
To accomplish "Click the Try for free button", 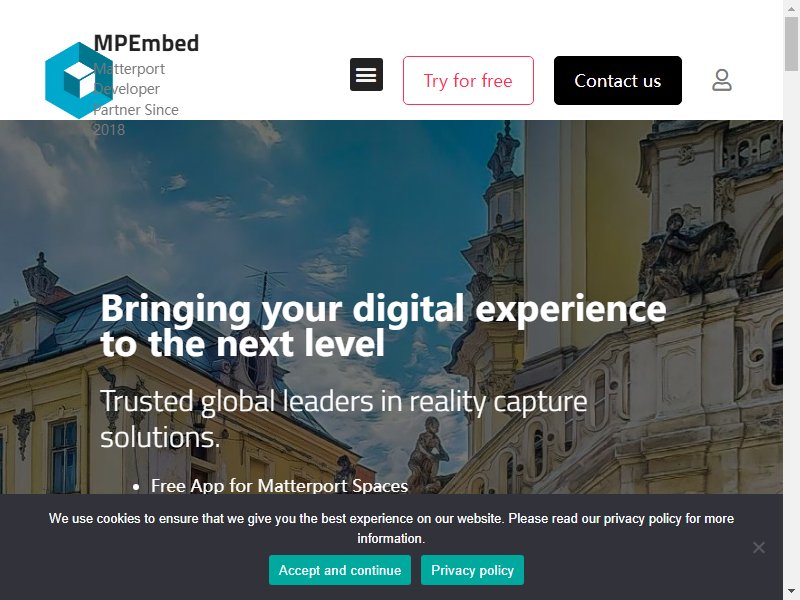I will [468, 81].
